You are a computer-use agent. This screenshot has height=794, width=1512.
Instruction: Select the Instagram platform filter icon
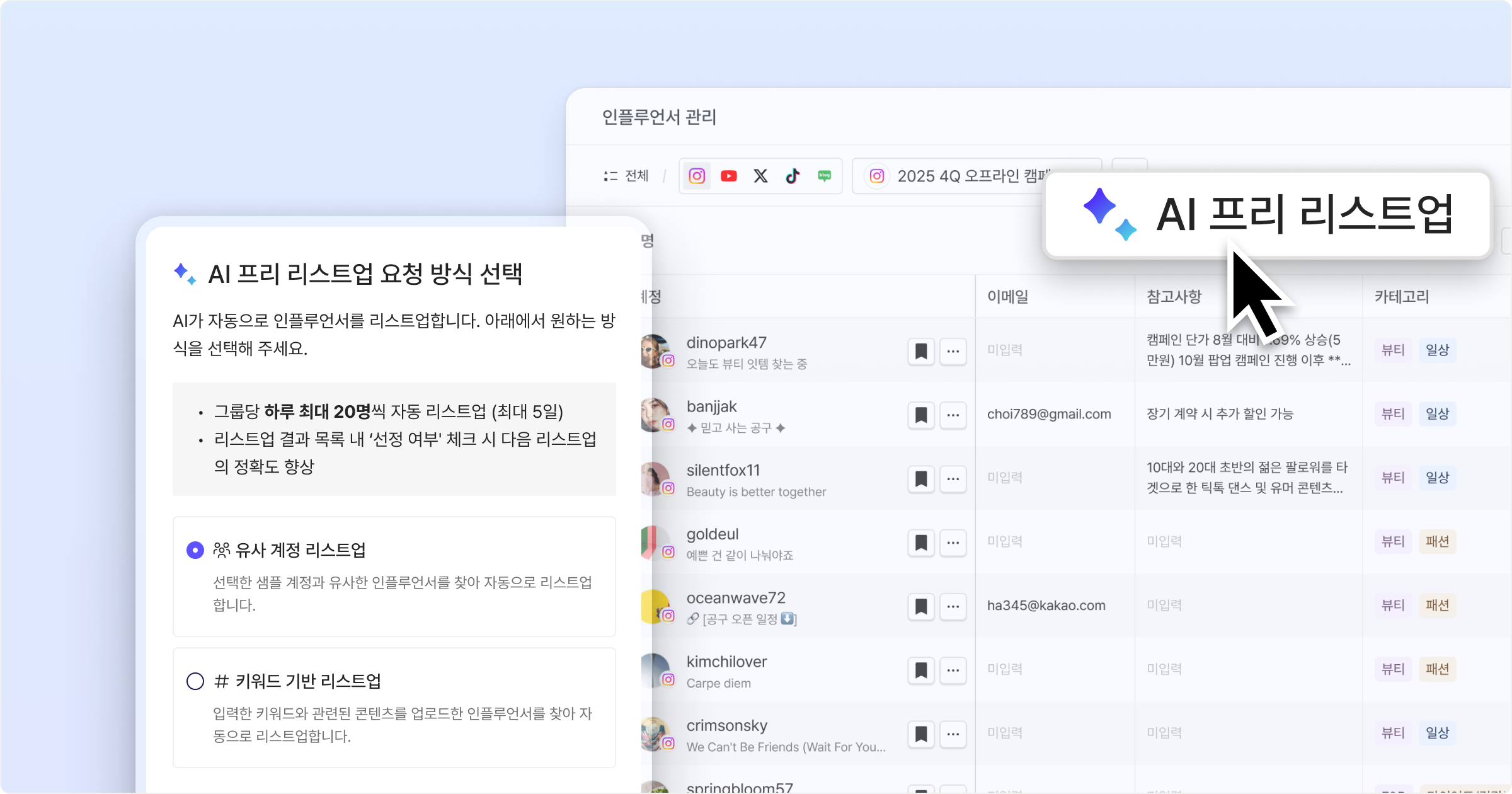click(x=697, y=176)
